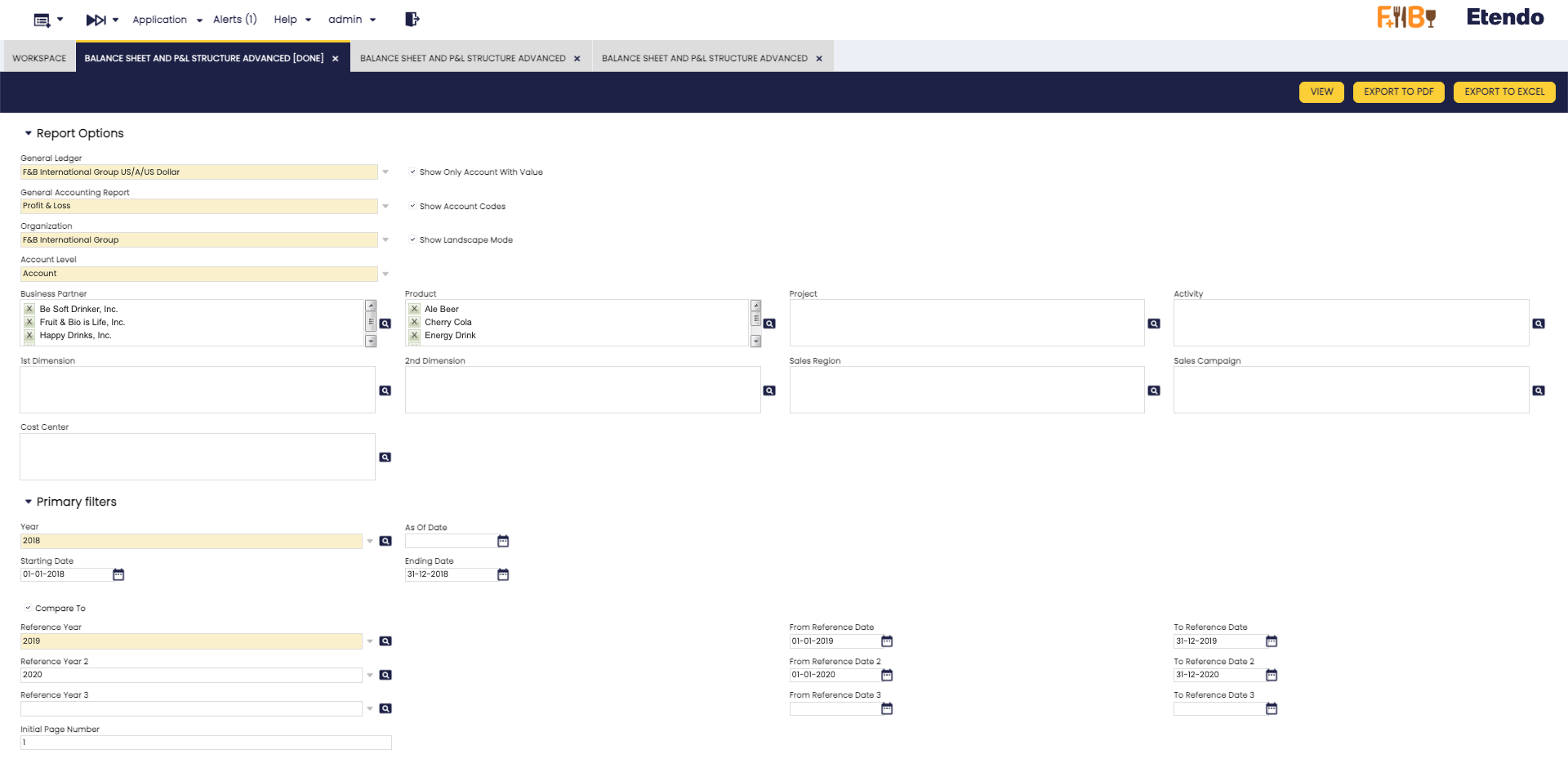Uncheck Show Landscape Mode checkbox
1568x768 pixels.
coord(413,240)
